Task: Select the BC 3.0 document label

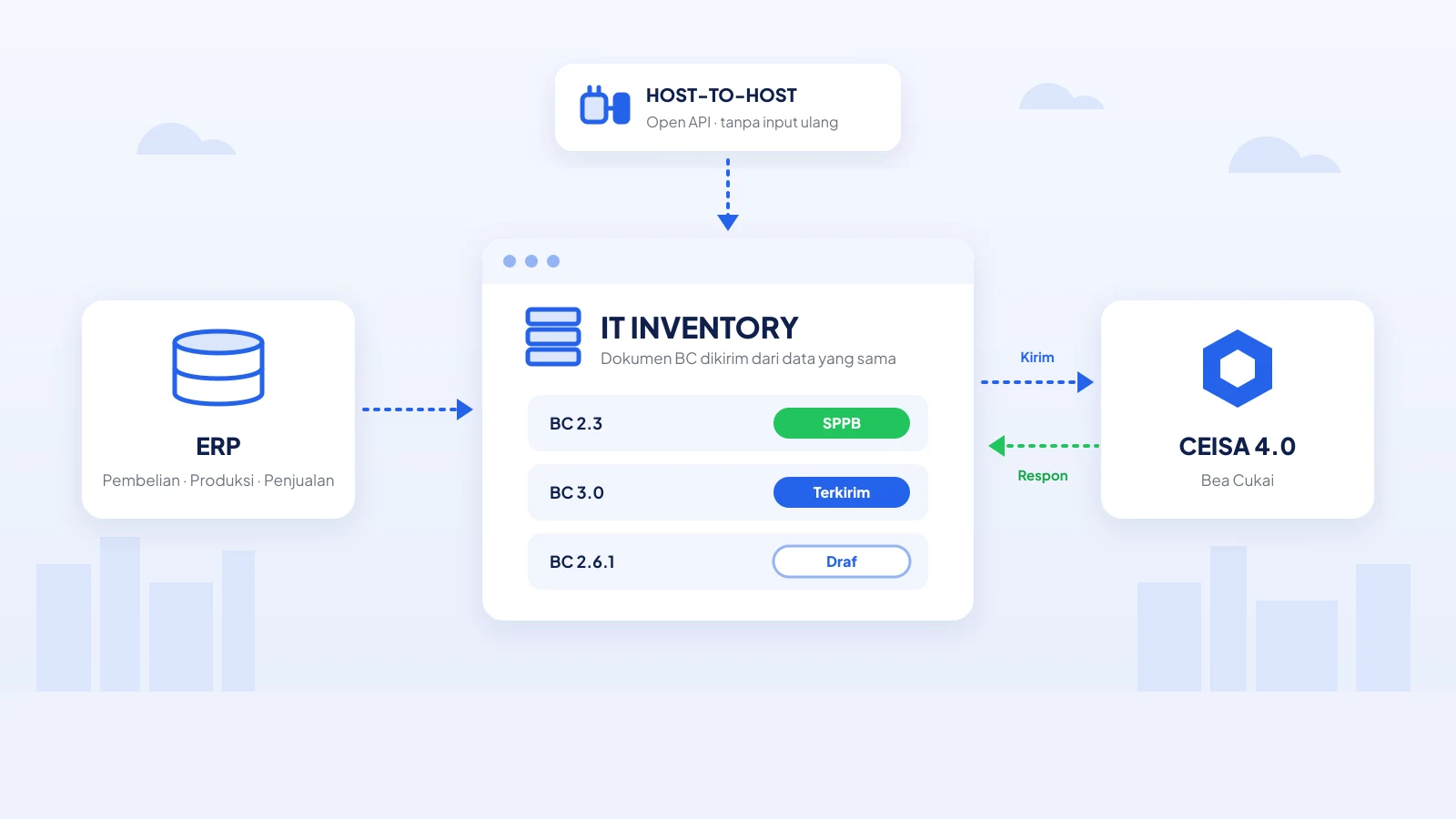Action: point(577,492)
